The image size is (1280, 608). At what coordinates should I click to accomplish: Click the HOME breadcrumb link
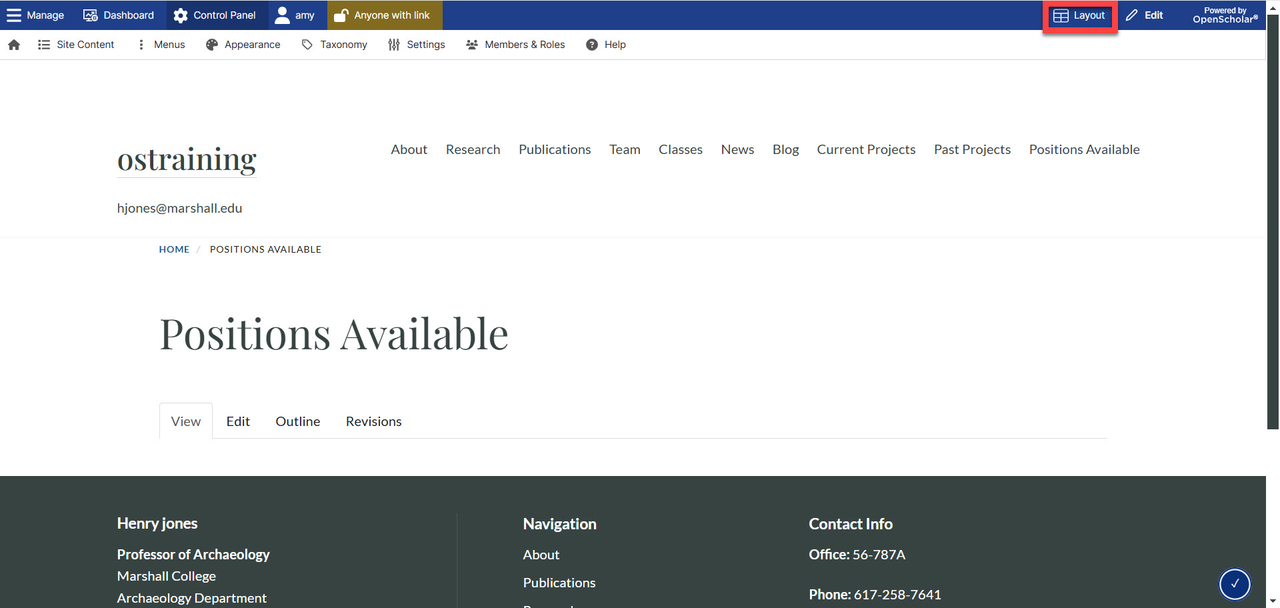tap(174, 249)
